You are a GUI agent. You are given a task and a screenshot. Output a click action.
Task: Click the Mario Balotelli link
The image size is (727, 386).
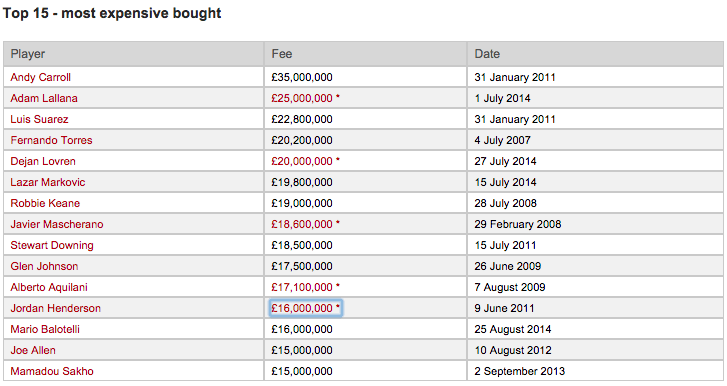(x=45, y=329)
